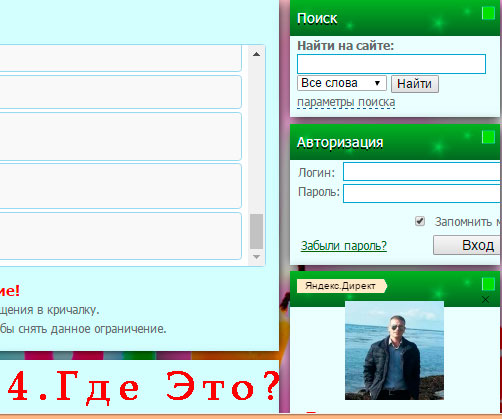Viewport: 502px width, 419px height.
Task: Click the scroll up arrow of the message list
Action: 256,54
